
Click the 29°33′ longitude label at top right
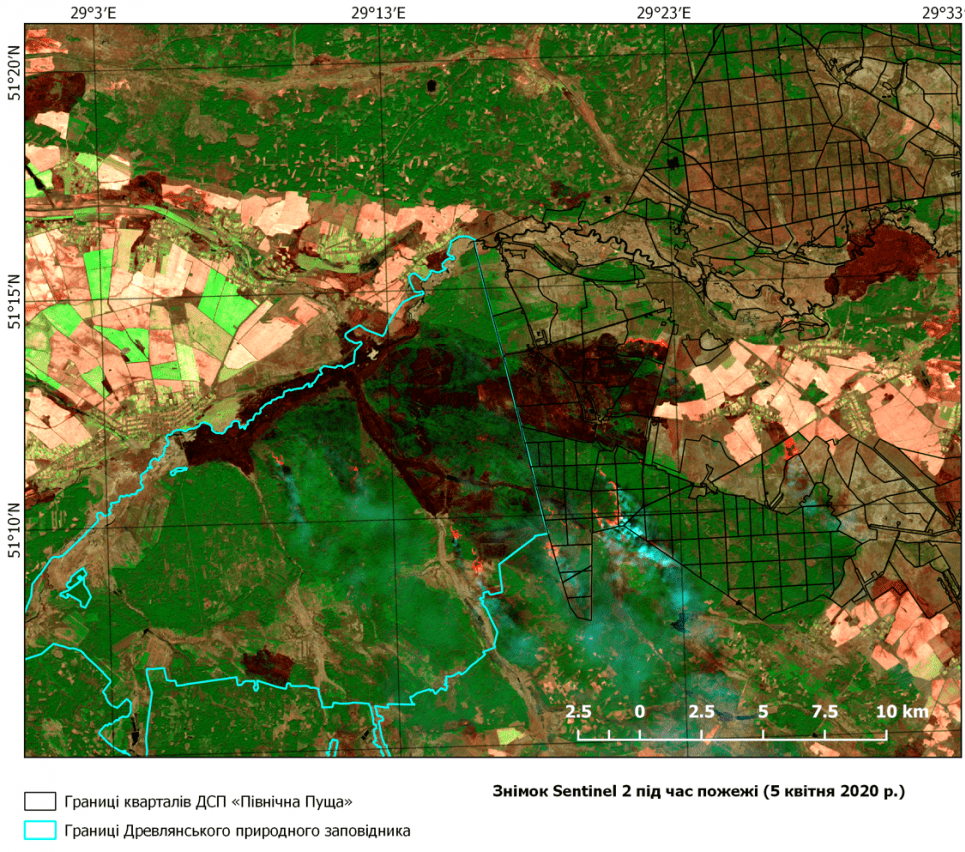click(x=943, y=13)
